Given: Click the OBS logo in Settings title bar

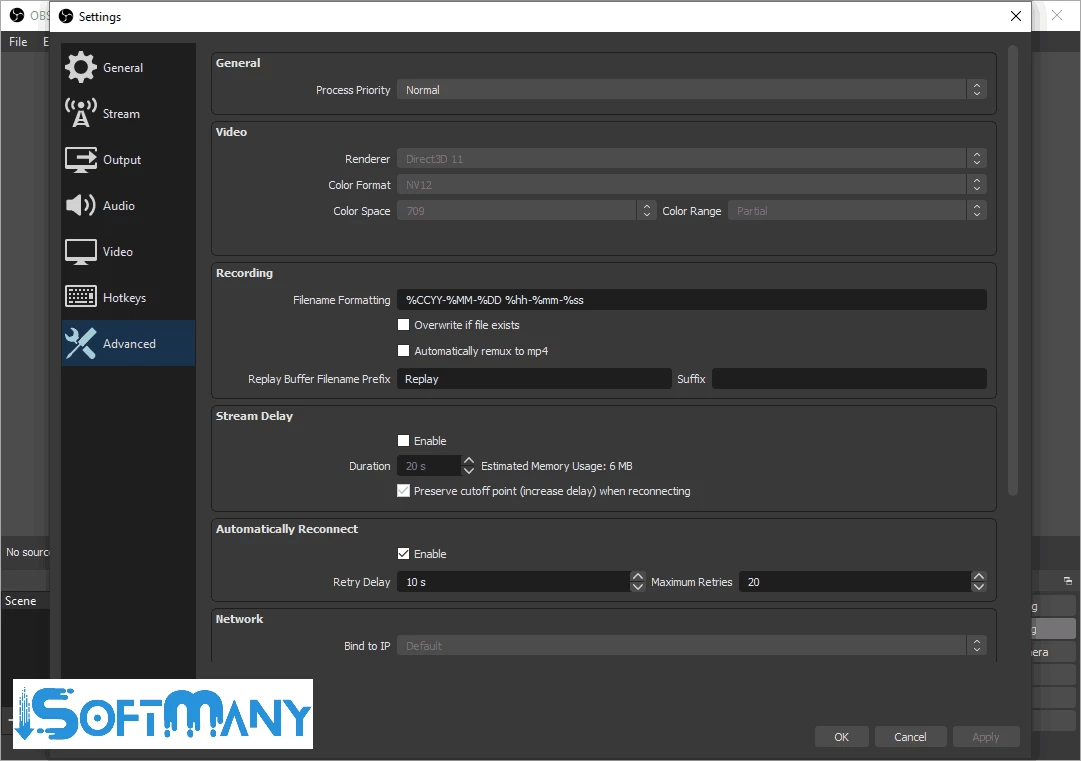Looking at the screenshot, I should (66, 16).
